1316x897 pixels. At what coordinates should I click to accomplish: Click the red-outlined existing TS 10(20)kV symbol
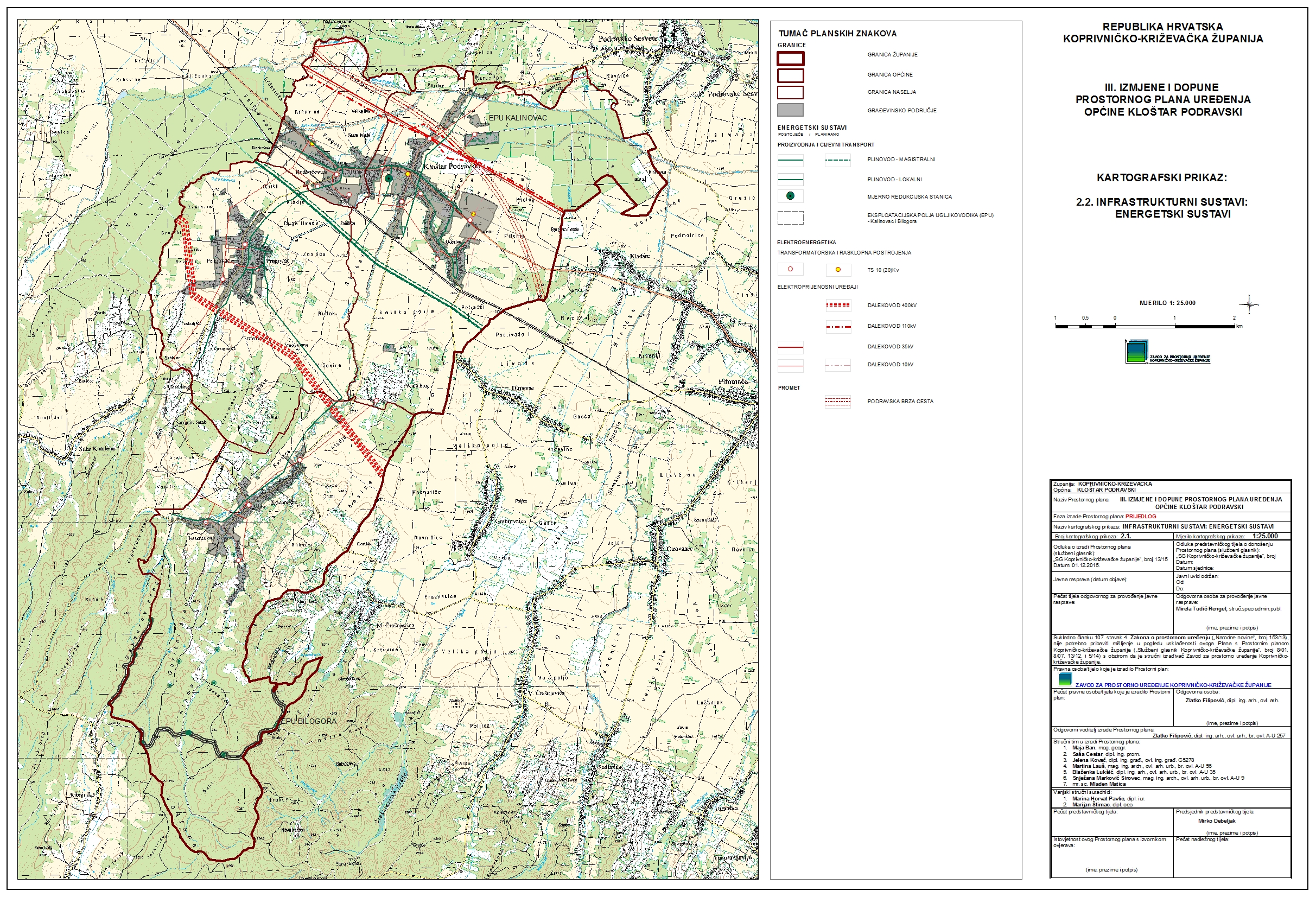click(x=791, y=270)
